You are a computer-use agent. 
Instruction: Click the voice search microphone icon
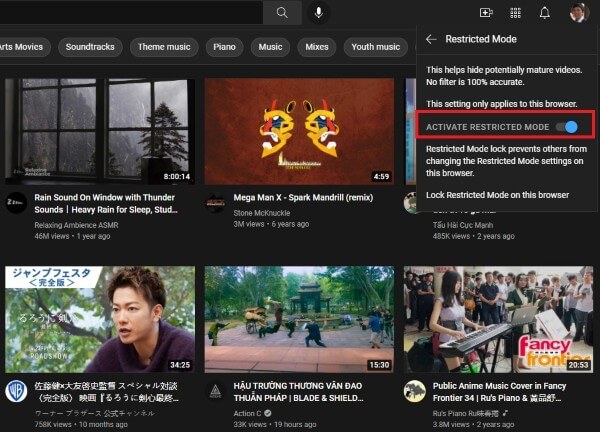(319, 13)
